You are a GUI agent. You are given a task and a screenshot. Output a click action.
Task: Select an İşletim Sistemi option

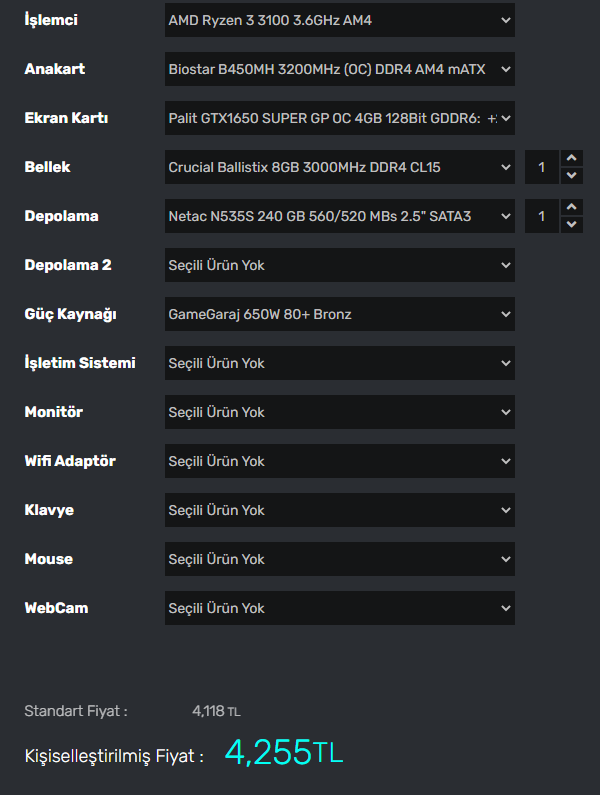pos(339,363)
